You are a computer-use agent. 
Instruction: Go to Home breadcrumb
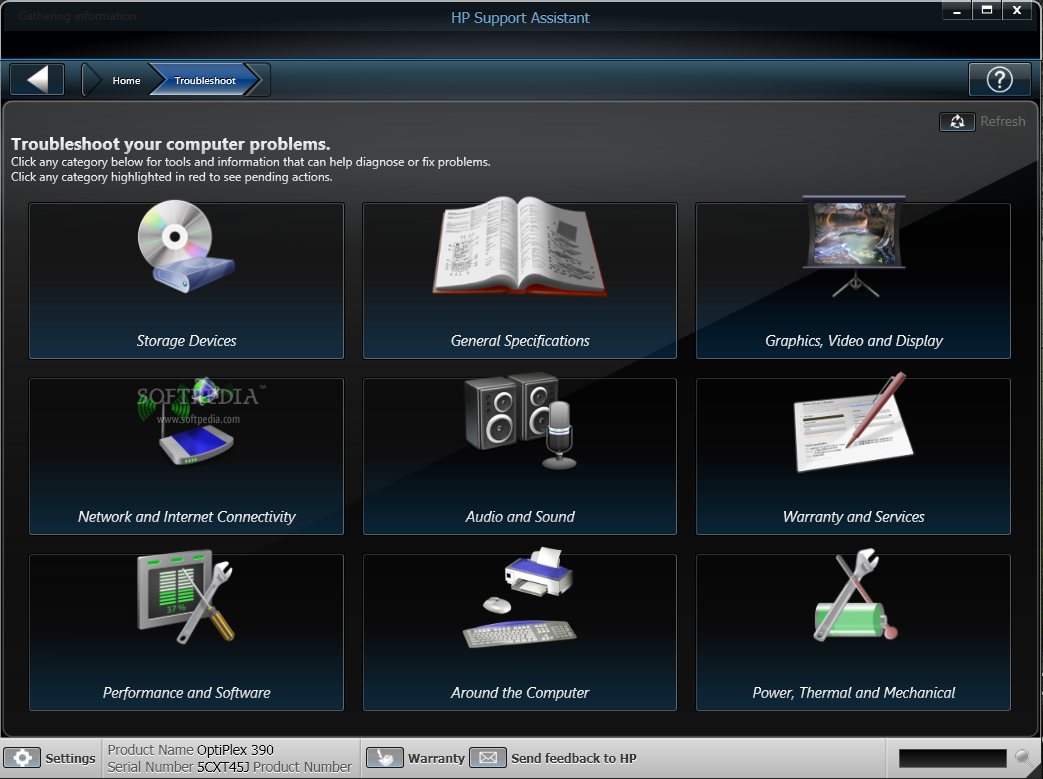(x=126, y=80)
